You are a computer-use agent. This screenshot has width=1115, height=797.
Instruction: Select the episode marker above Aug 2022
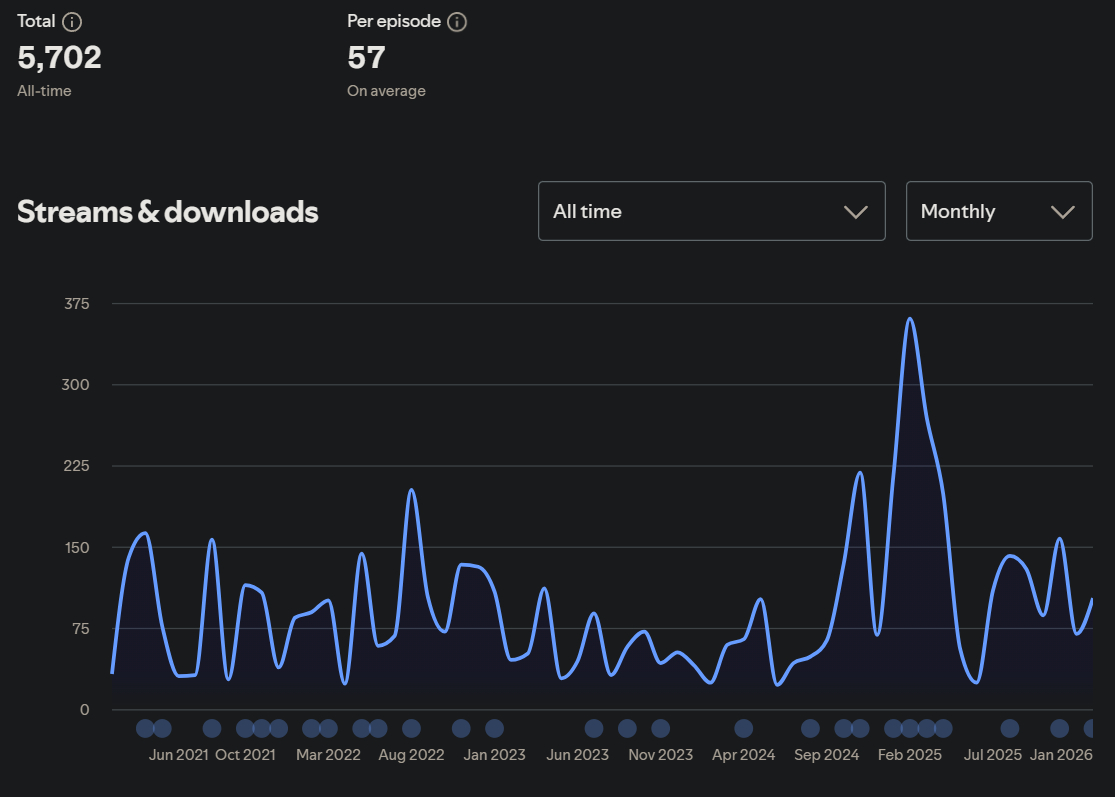[x=411, y=728]
